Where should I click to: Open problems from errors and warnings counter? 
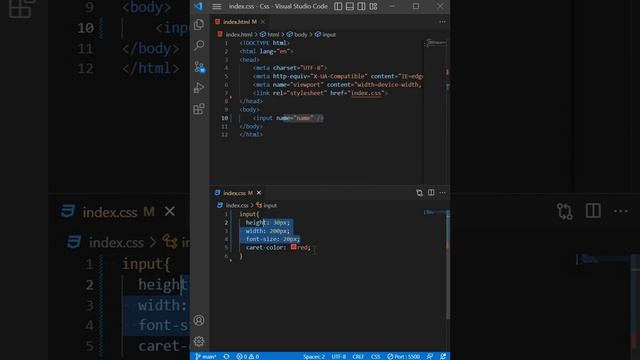247,356
